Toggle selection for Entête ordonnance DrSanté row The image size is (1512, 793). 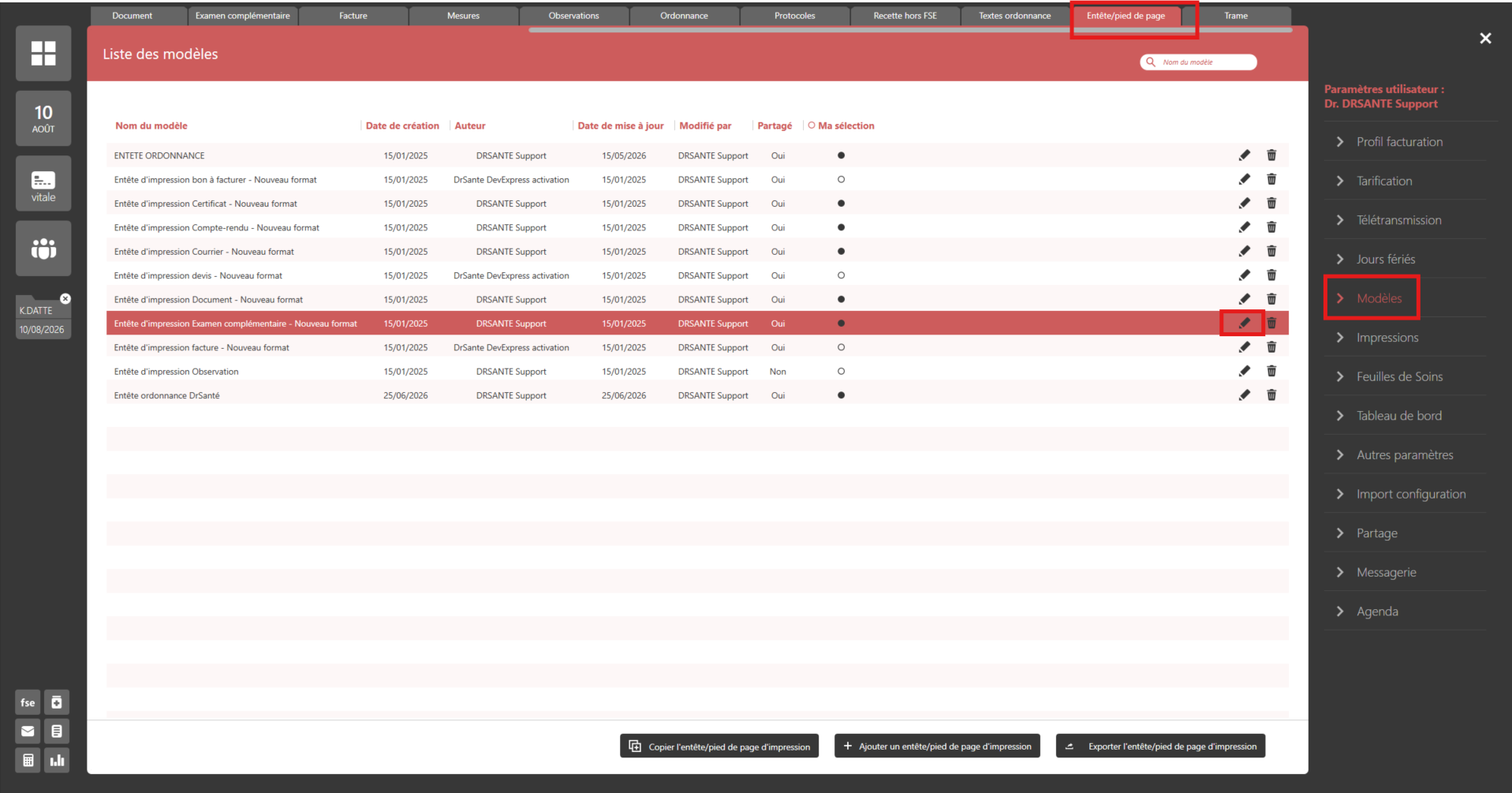[841, 395]
